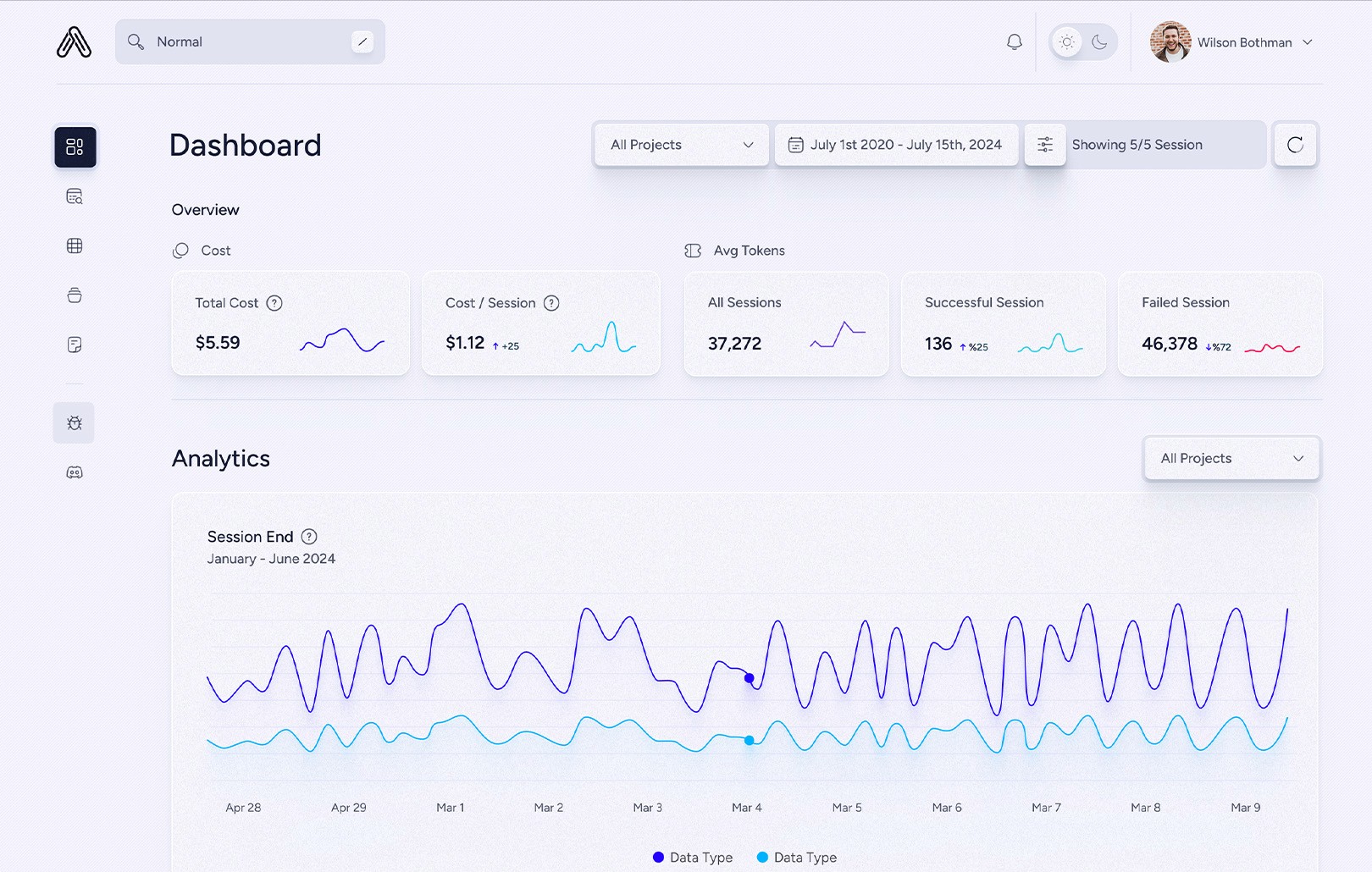Select the bug report icon in the sidebar
1372x872 pixels.
coord(74,422)
